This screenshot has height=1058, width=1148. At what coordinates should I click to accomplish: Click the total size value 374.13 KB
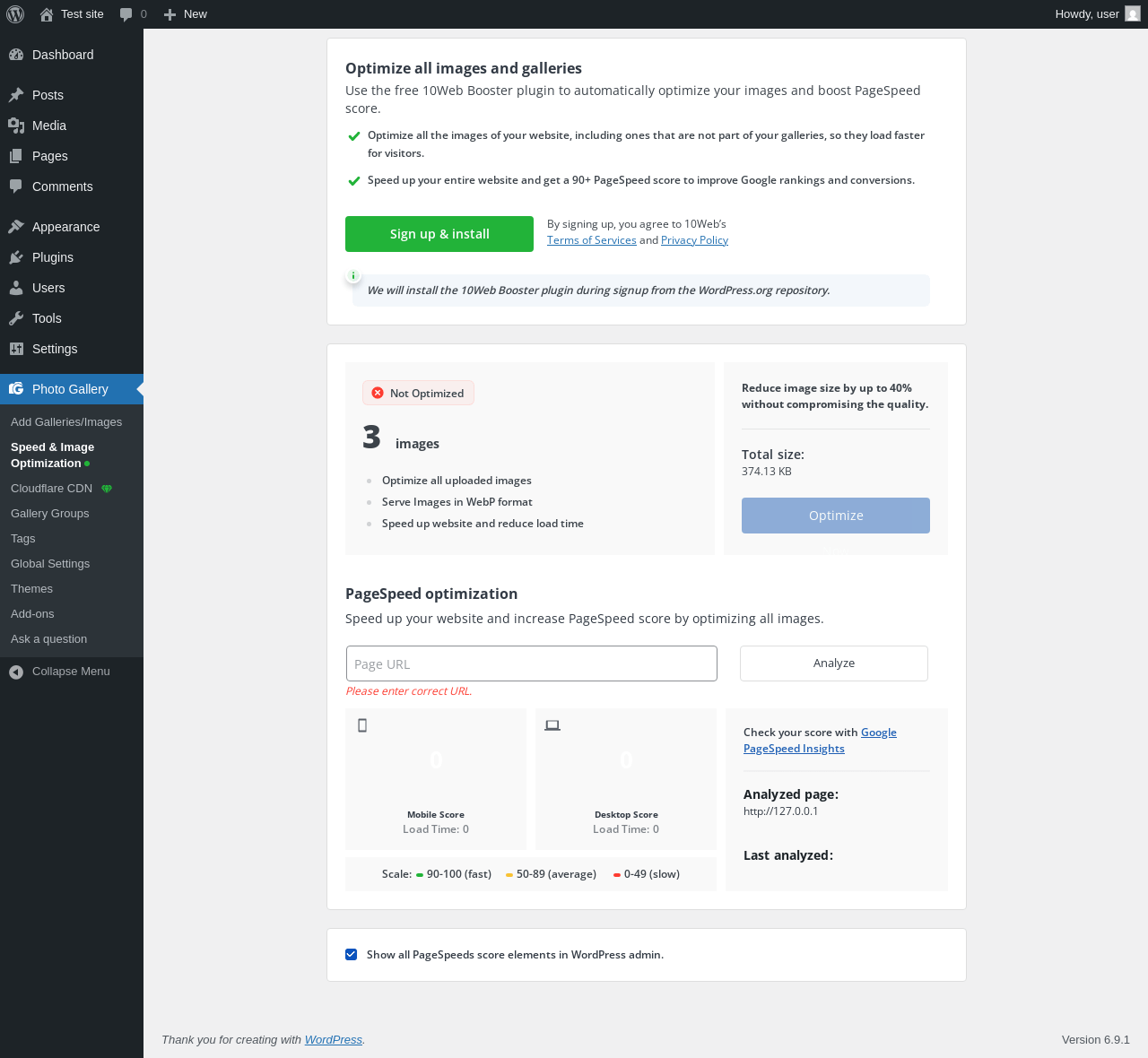tap(767, 472)
